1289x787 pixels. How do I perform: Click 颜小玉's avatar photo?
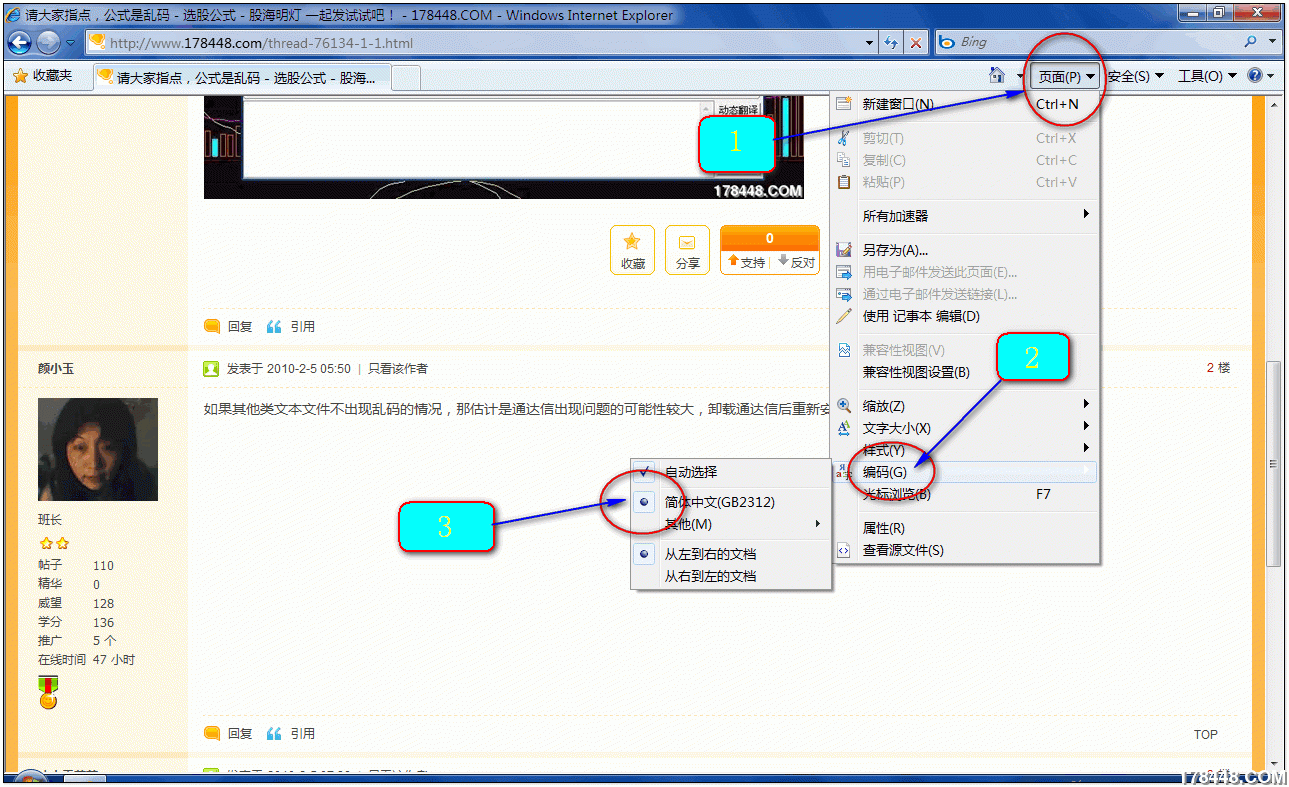tap(98, 449)
